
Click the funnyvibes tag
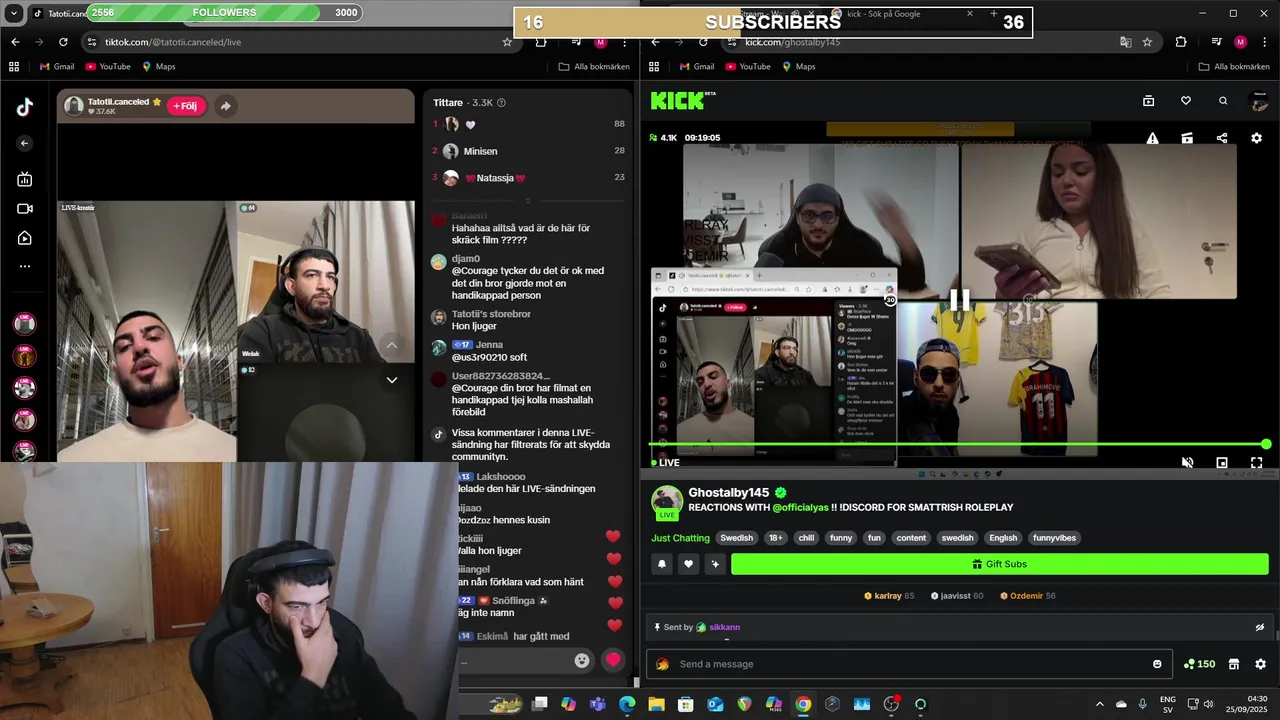[x=1054, y=538]
